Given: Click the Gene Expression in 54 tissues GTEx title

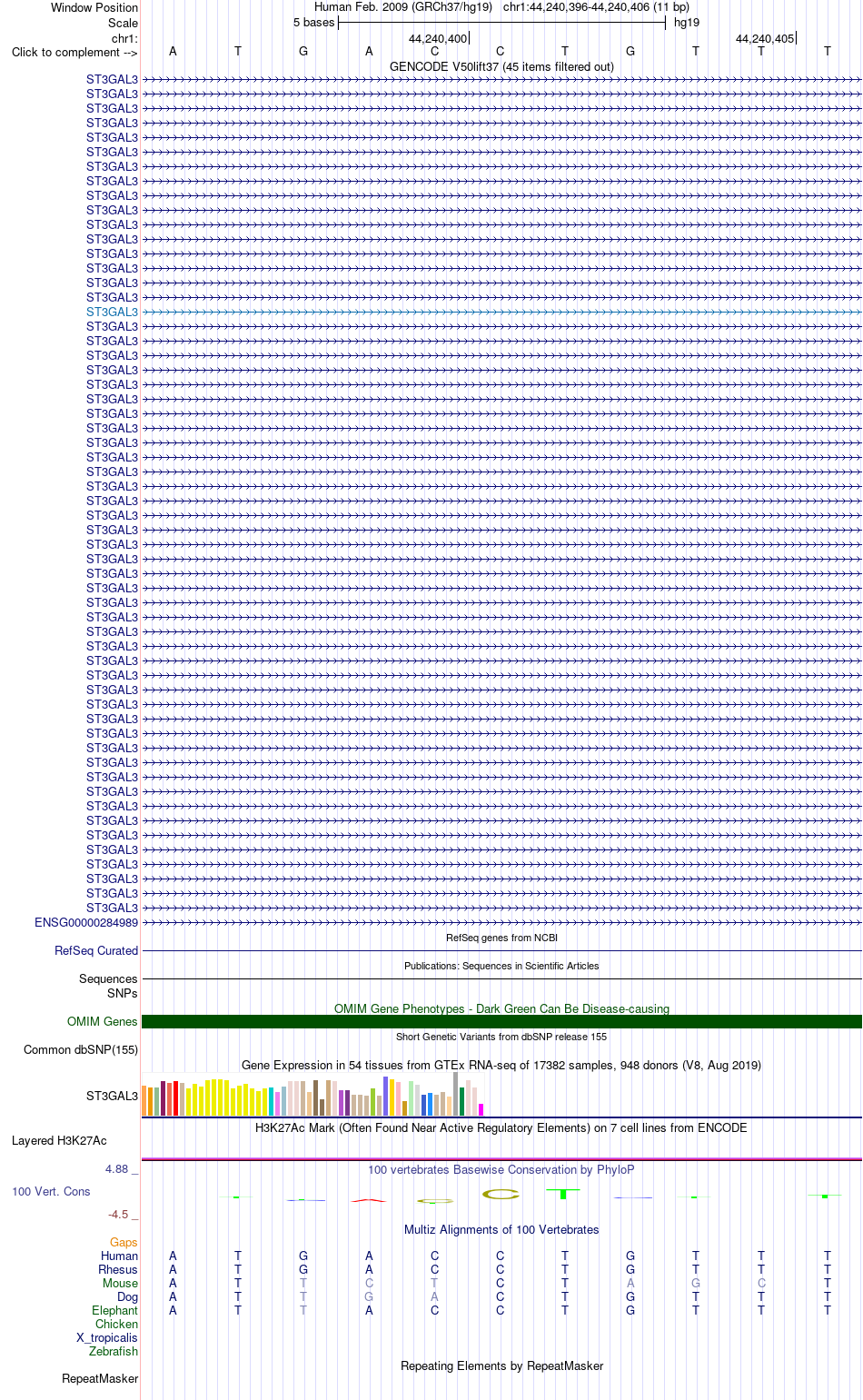Looking at the screenshot, I should point(501,1065).
